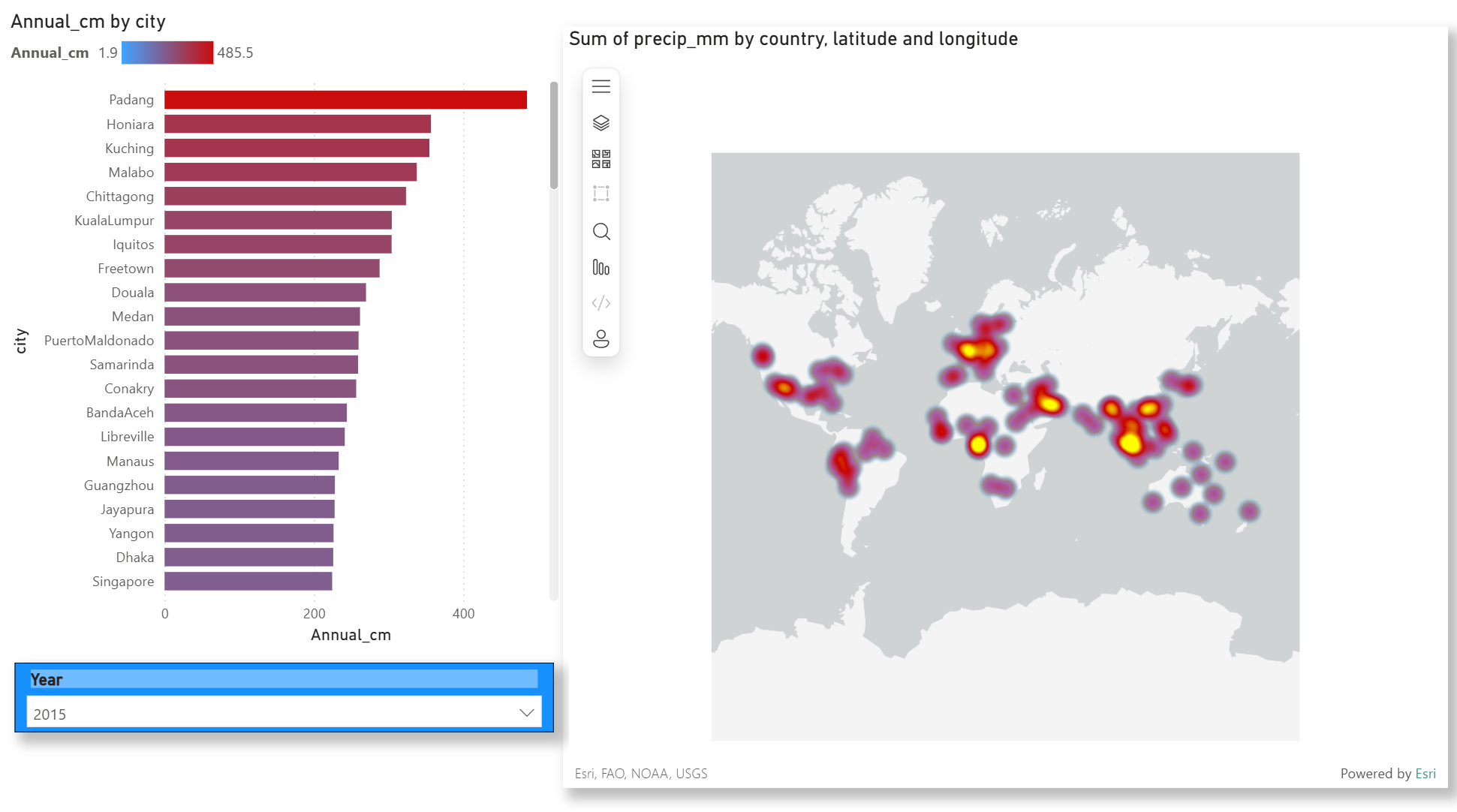
Task: Click the Samarinda city label
Action: pos(122,365)
